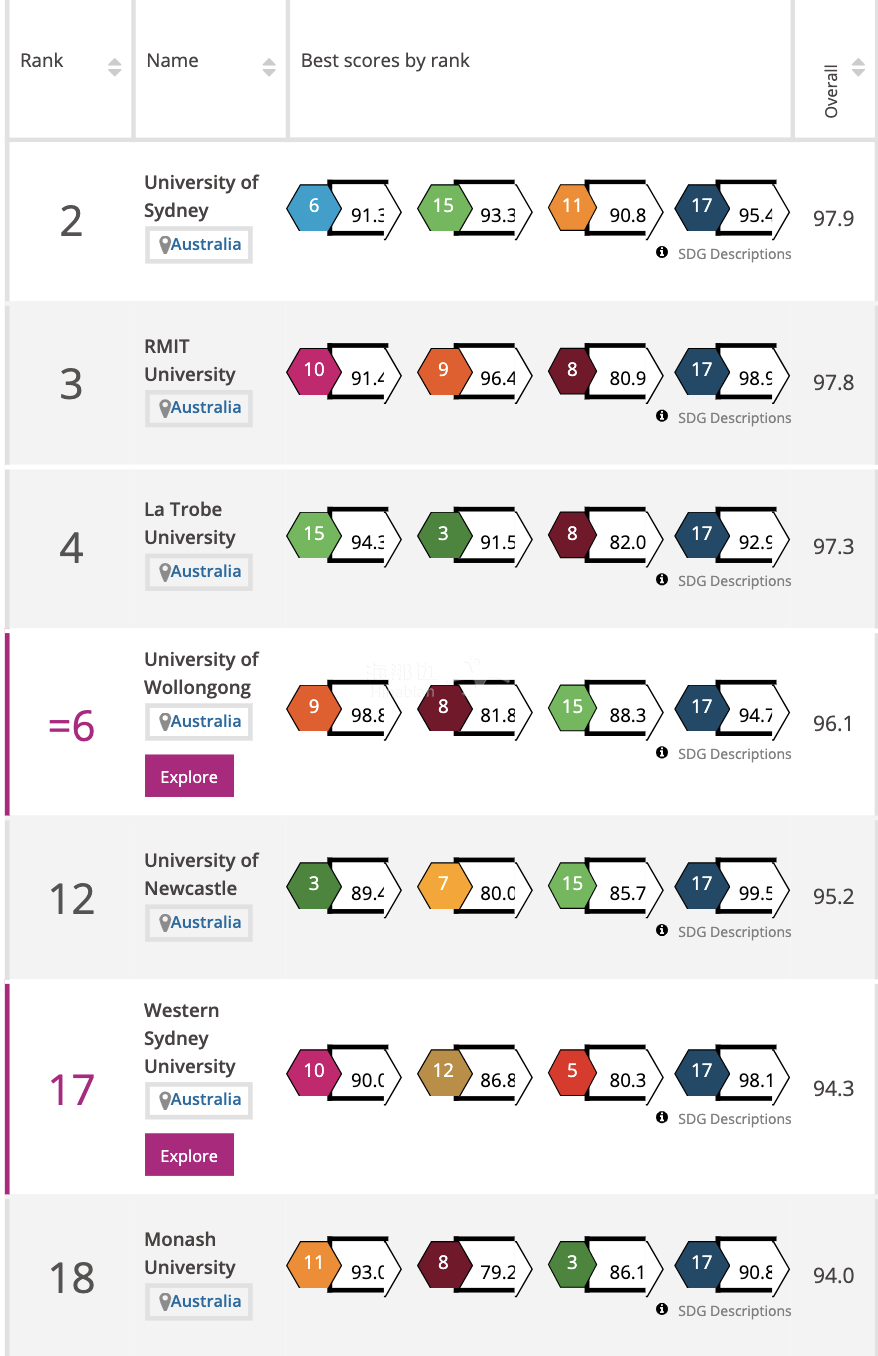Image resolution: width=878 pixels, height=1356 pixels.
Task: Click SDG 17 hexagon in Monash University row
Action: (702, 1263)
